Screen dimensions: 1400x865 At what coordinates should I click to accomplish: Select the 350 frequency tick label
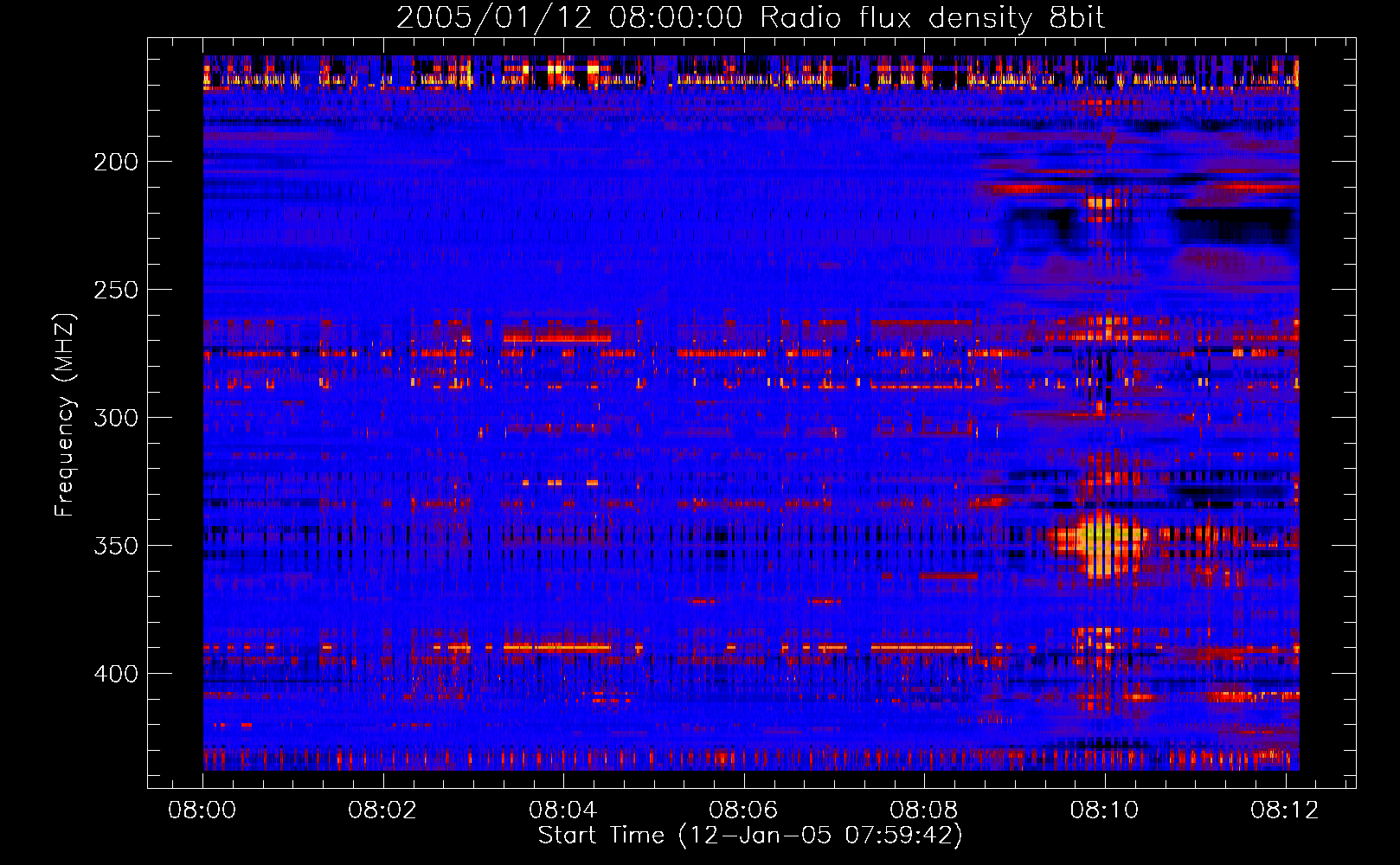click(x=116, y=546)
